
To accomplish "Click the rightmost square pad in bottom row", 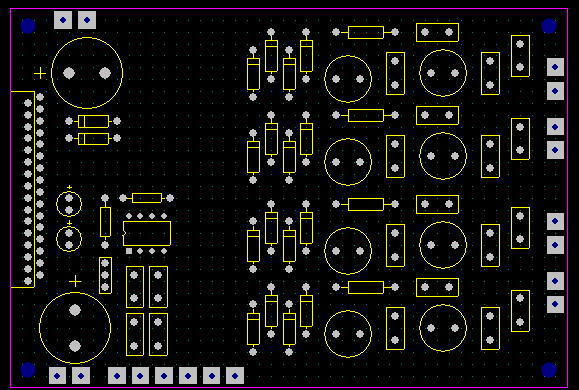I will click(x=235, y=376).
